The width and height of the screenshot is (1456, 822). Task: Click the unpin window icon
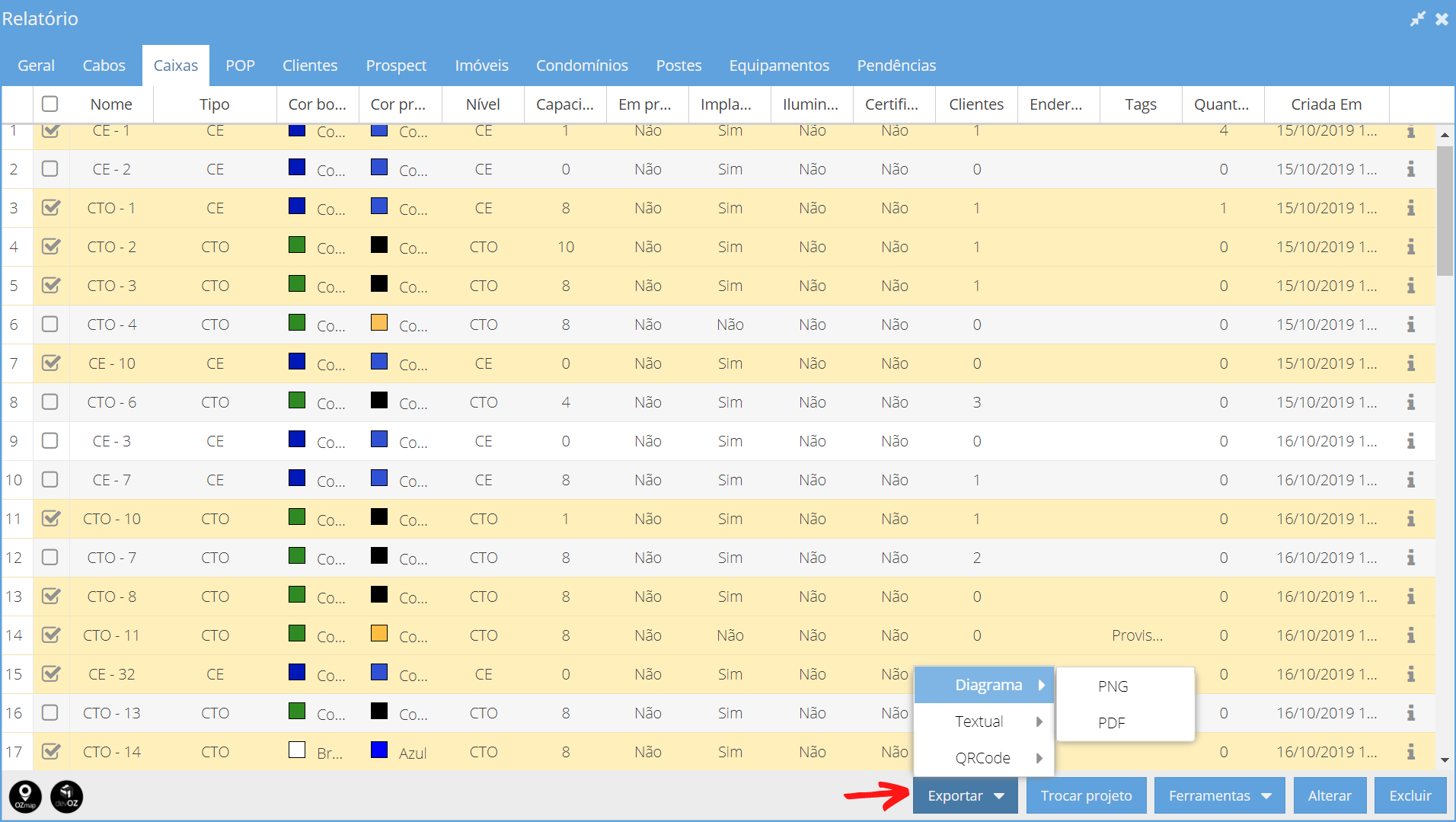1417,19
